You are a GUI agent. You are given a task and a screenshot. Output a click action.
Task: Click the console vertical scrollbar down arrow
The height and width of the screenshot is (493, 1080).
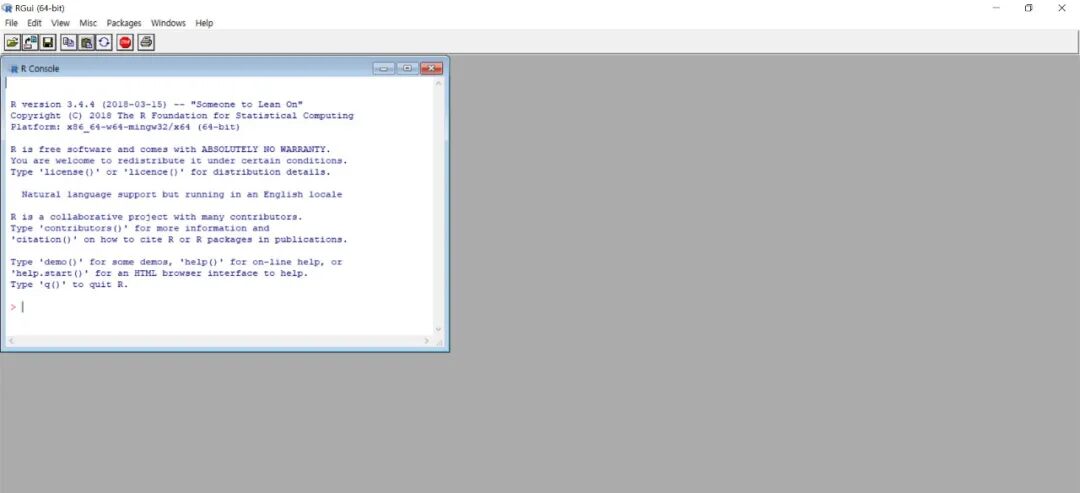439,329
